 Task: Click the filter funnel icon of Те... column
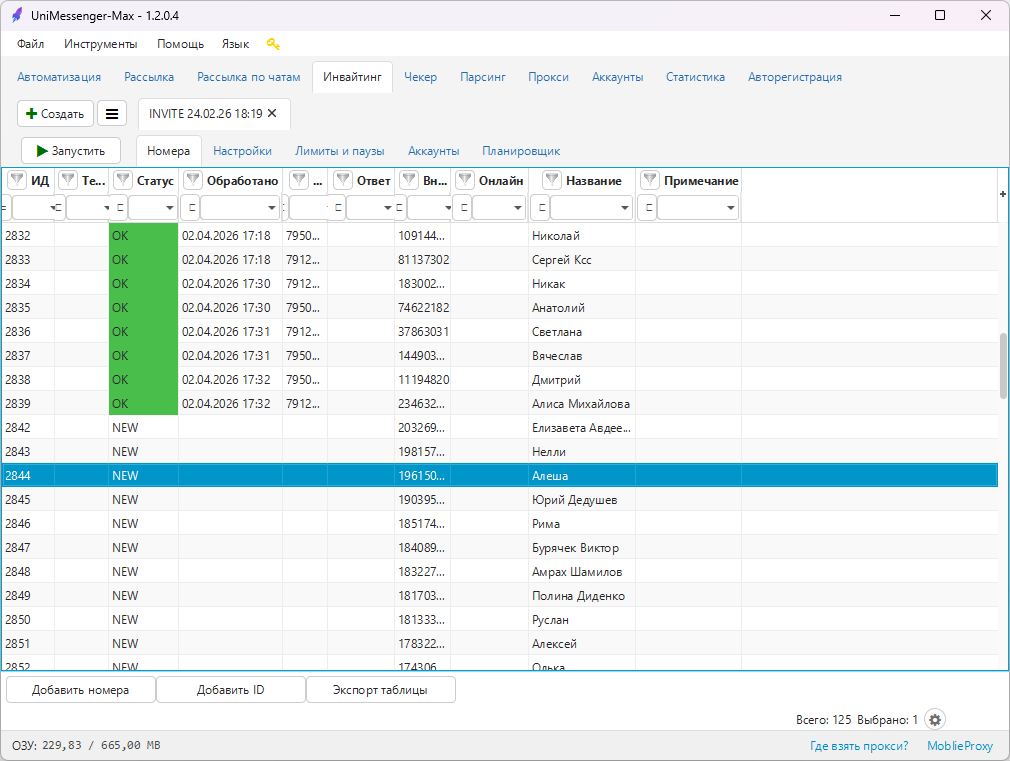click(x=68, y=180)
